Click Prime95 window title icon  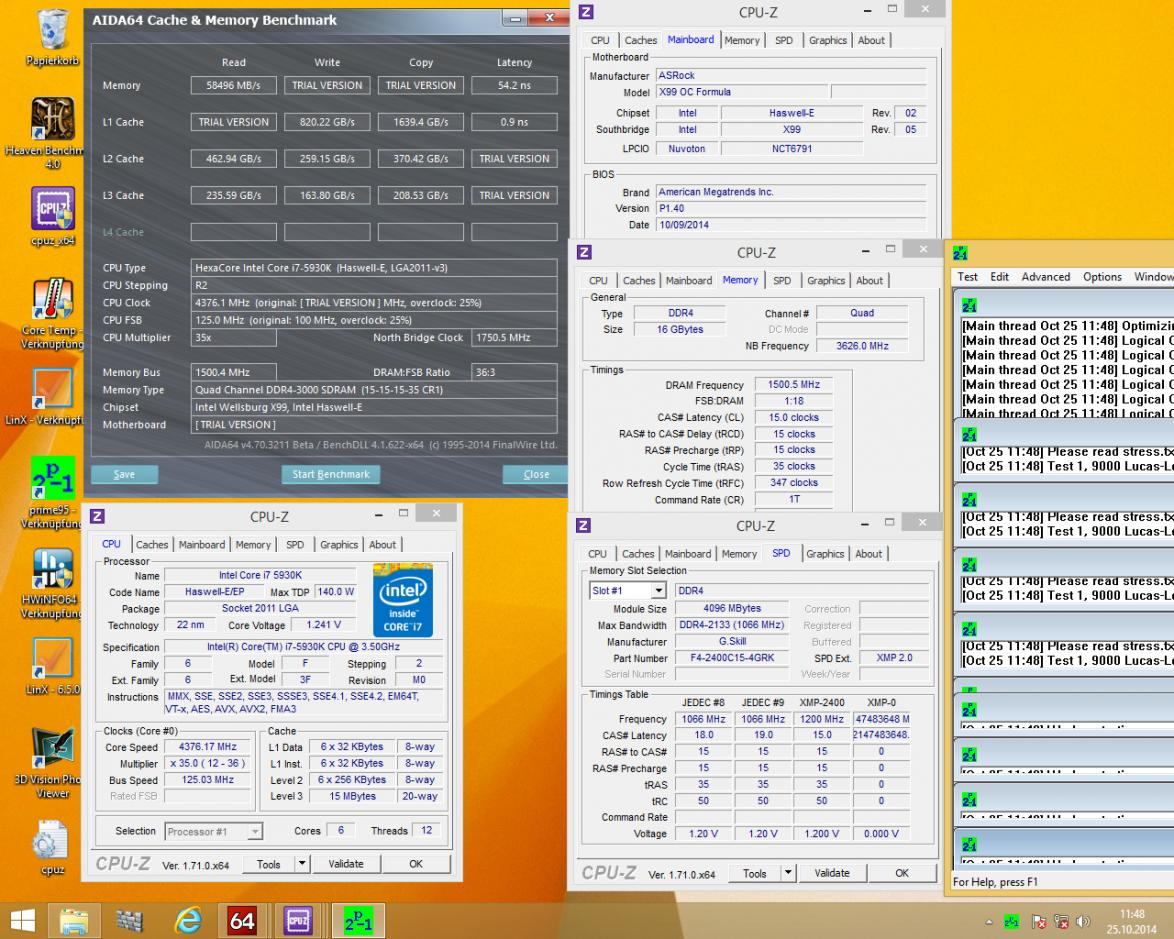(961, 253)
